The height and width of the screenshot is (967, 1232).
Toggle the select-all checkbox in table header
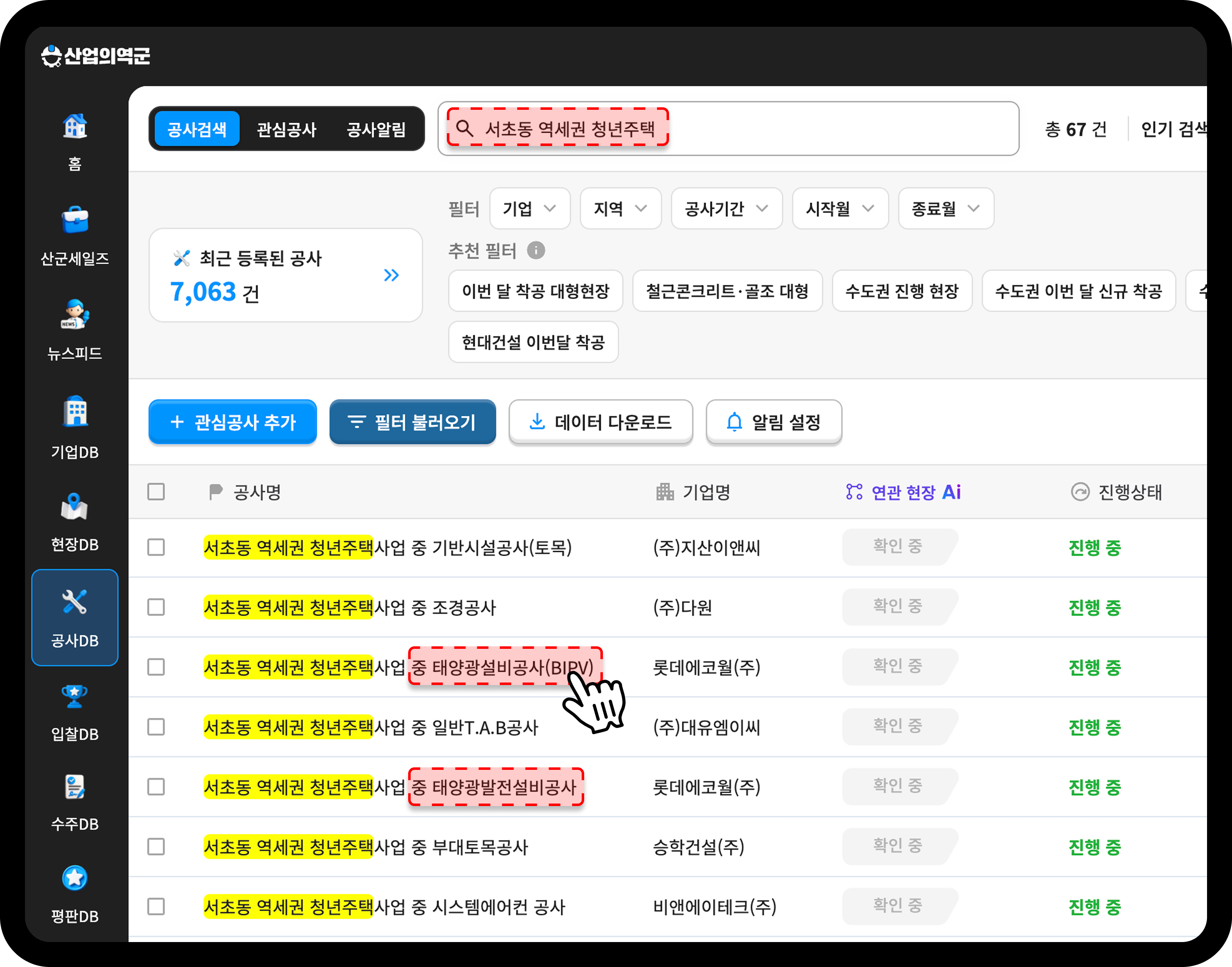[x=156, y=492]
